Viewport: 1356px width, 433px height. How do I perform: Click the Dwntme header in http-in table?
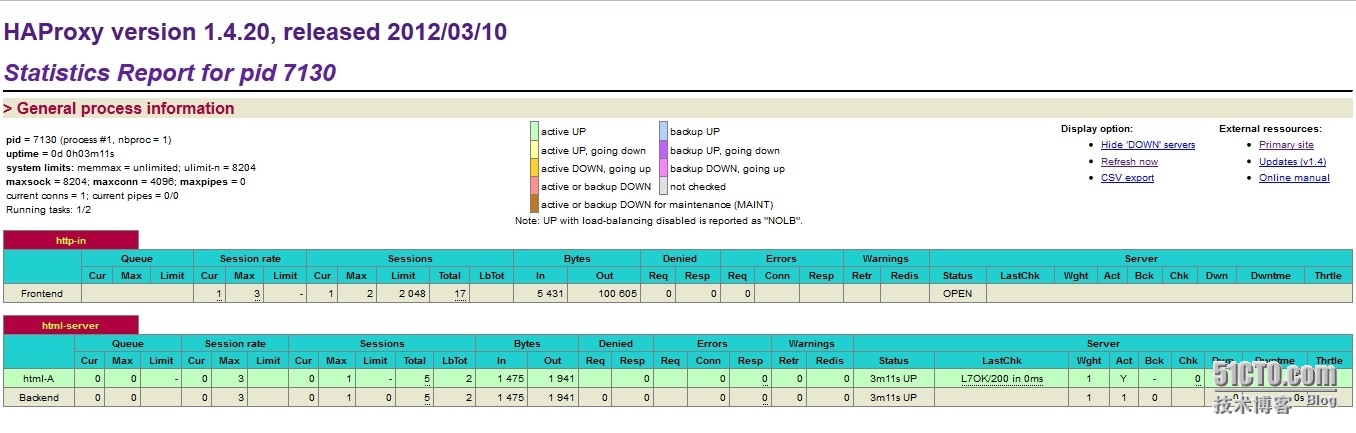[x=1270, y=276]
